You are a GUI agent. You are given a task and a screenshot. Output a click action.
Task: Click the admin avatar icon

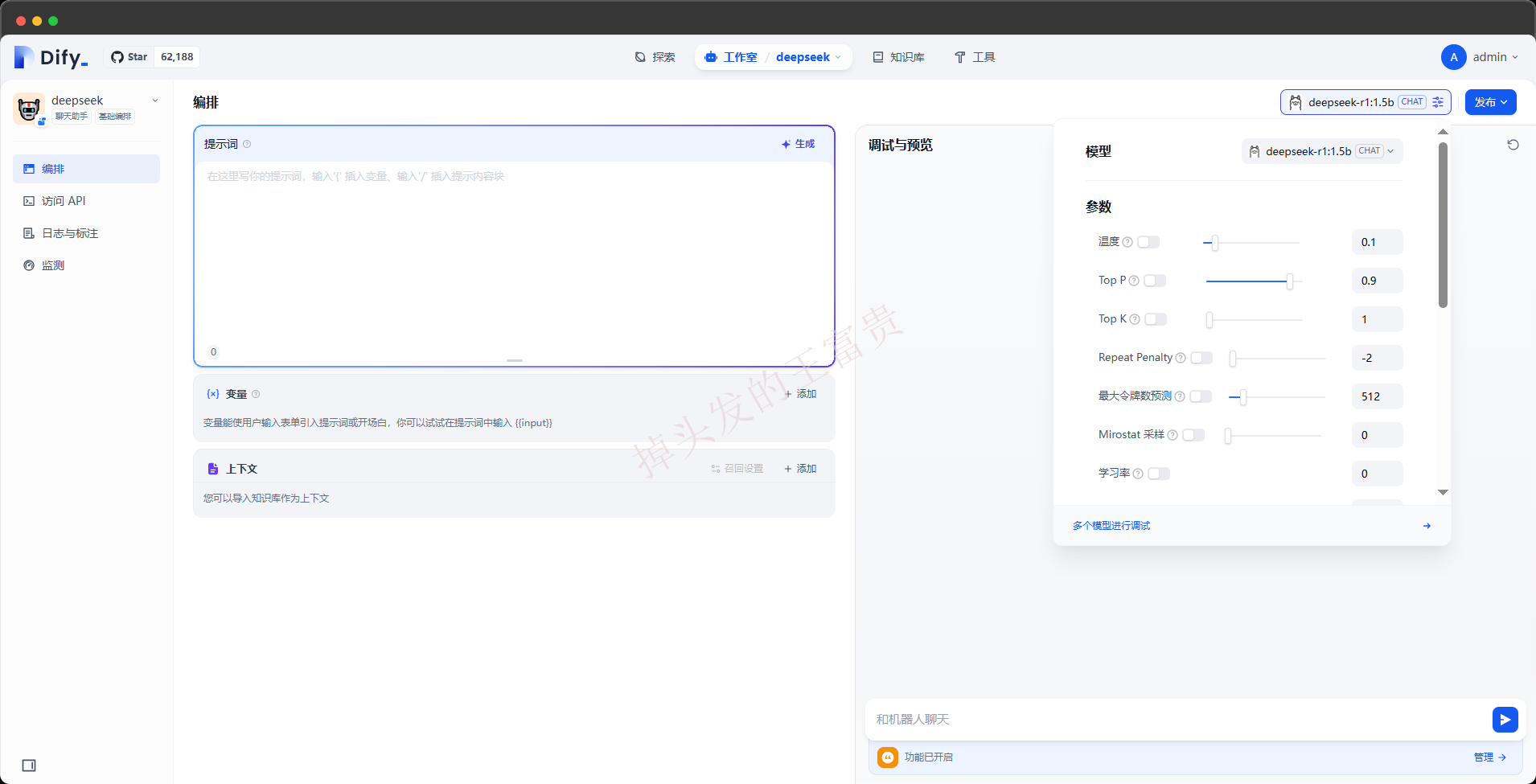coord(1453,57)
